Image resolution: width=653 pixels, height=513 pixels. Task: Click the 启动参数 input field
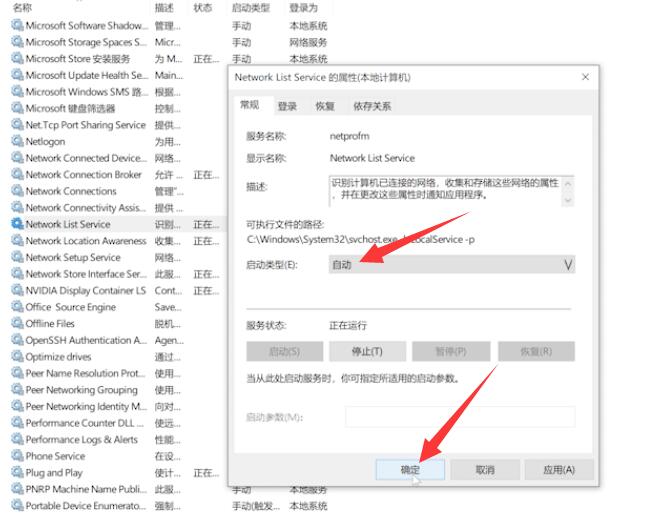tap(460, 417)
